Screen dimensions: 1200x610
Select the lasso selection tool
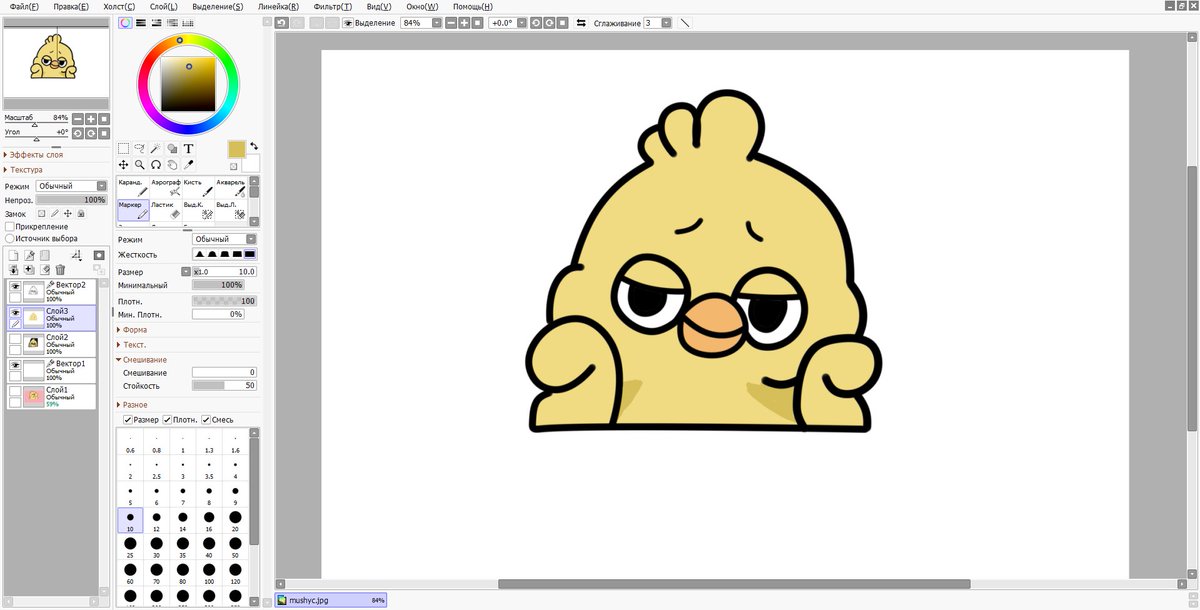(140, 149)
